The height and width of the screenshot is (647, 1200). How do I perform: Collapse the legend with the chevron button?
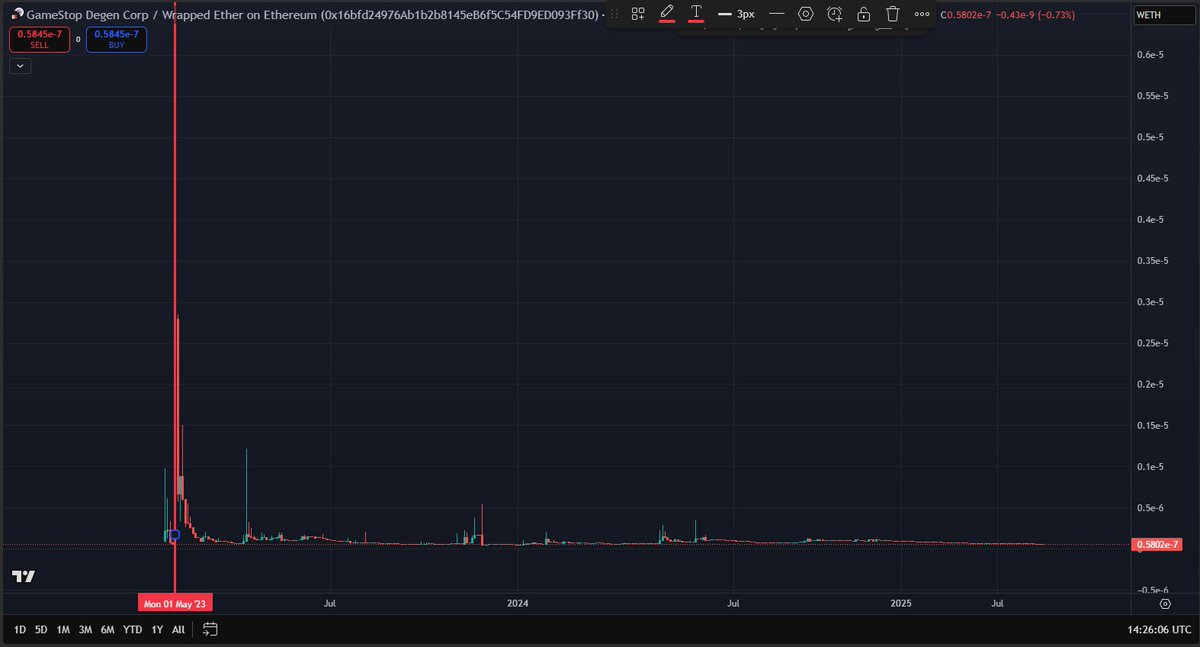(x=20, y=66)
